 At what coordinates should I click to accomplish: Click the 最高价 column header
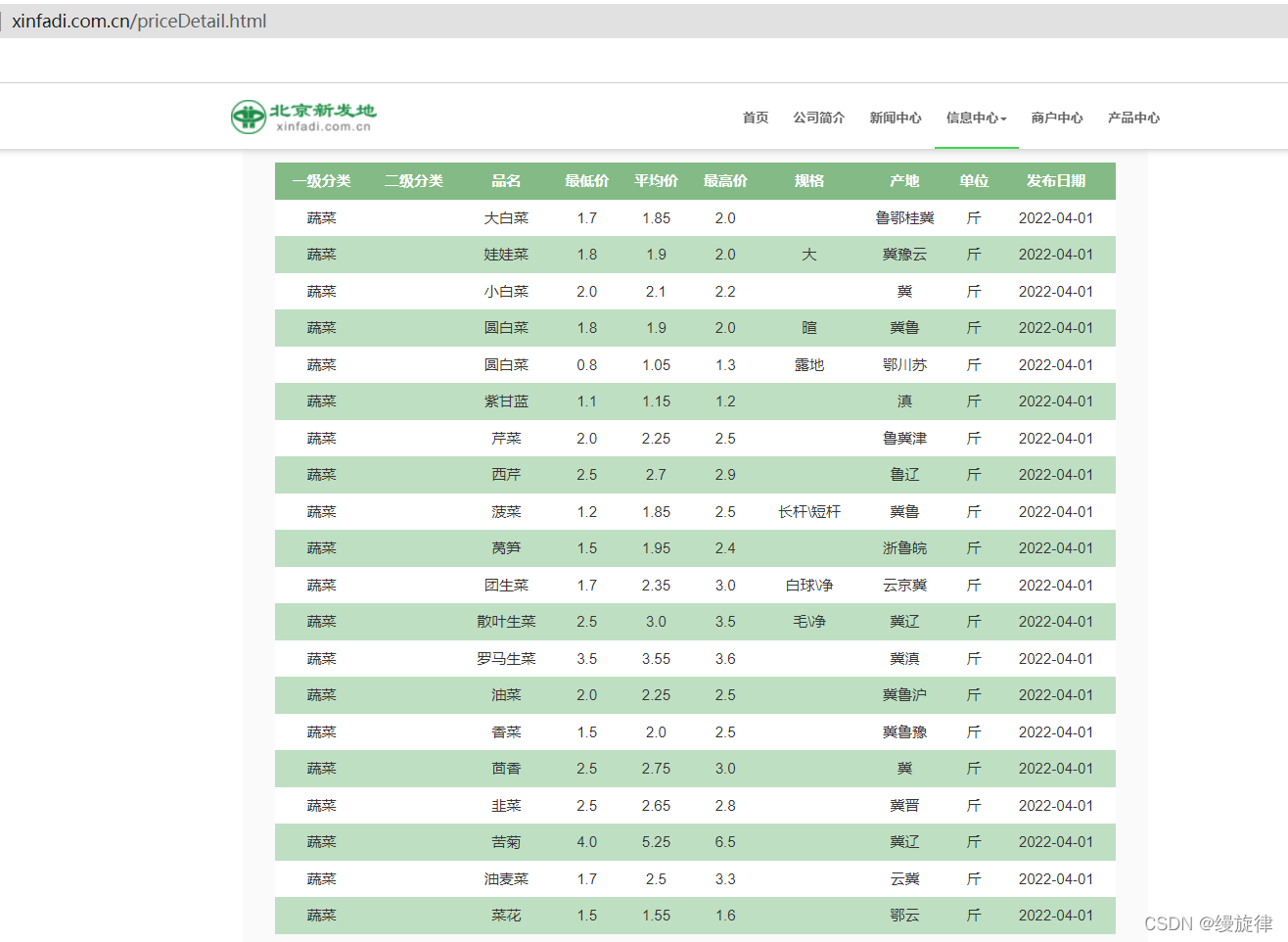pyautogui.click(x=725, y=181)
